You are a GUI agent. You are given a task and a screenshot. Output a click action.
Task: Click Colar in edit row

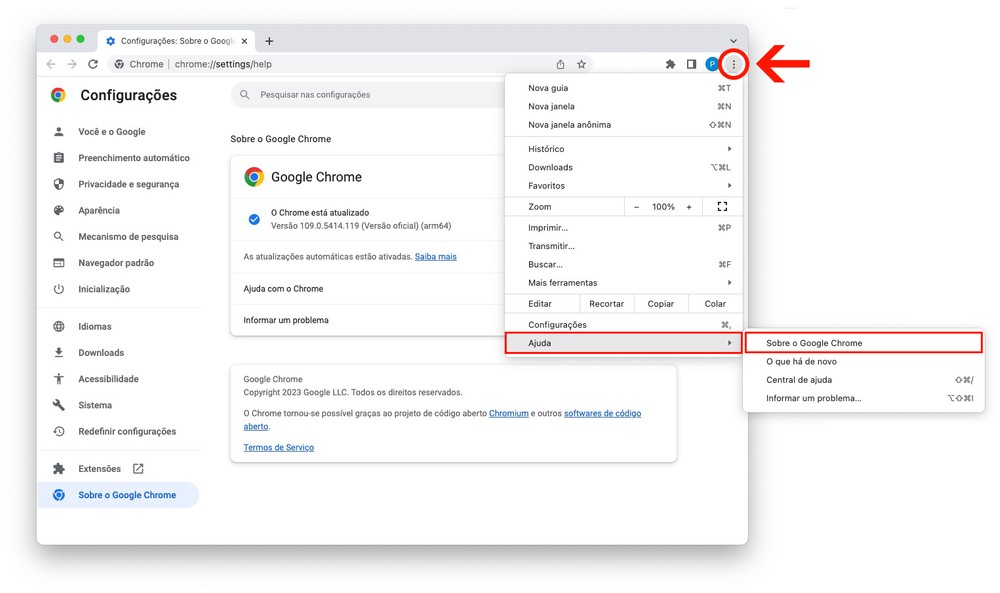[x=715, y=304]
